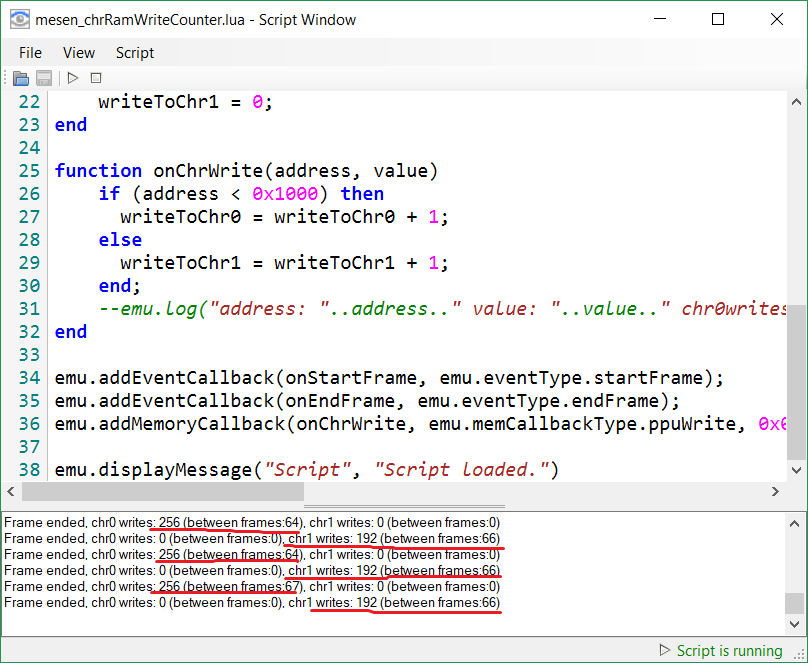Click the window resize grip in status bar
The height and width of the screenshot is (663, 808).
point(799,654)
